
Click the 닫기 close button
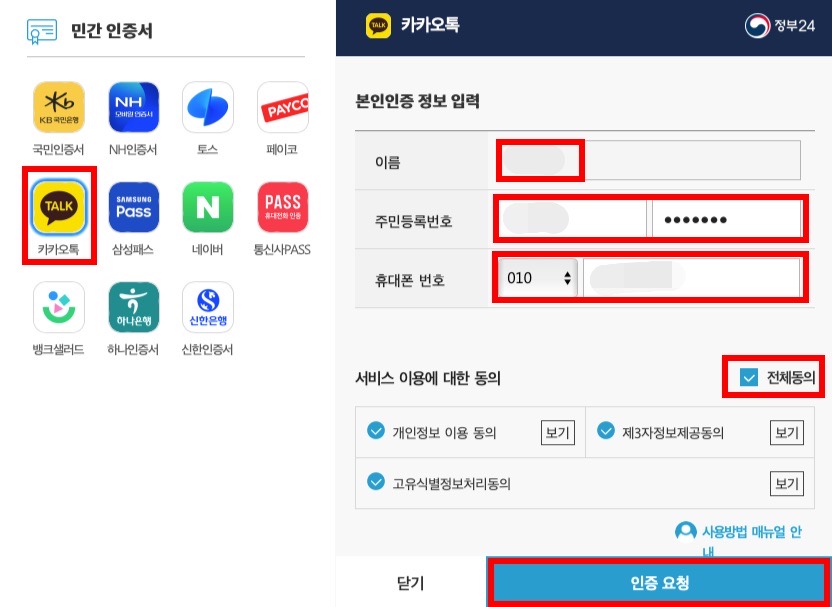pos(411,583)
